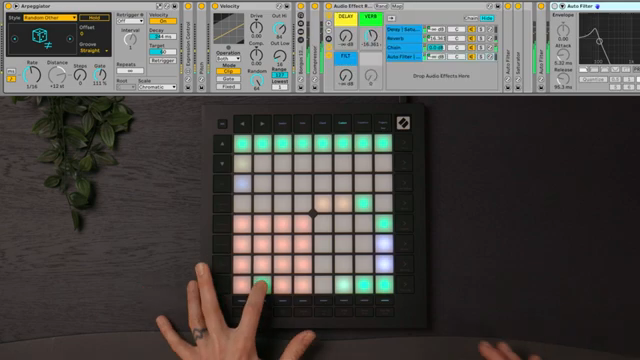This screenshot has height=360, width=640.
Task: Solo the Reverb chain with its S button
Action: (x=481, y=38)
